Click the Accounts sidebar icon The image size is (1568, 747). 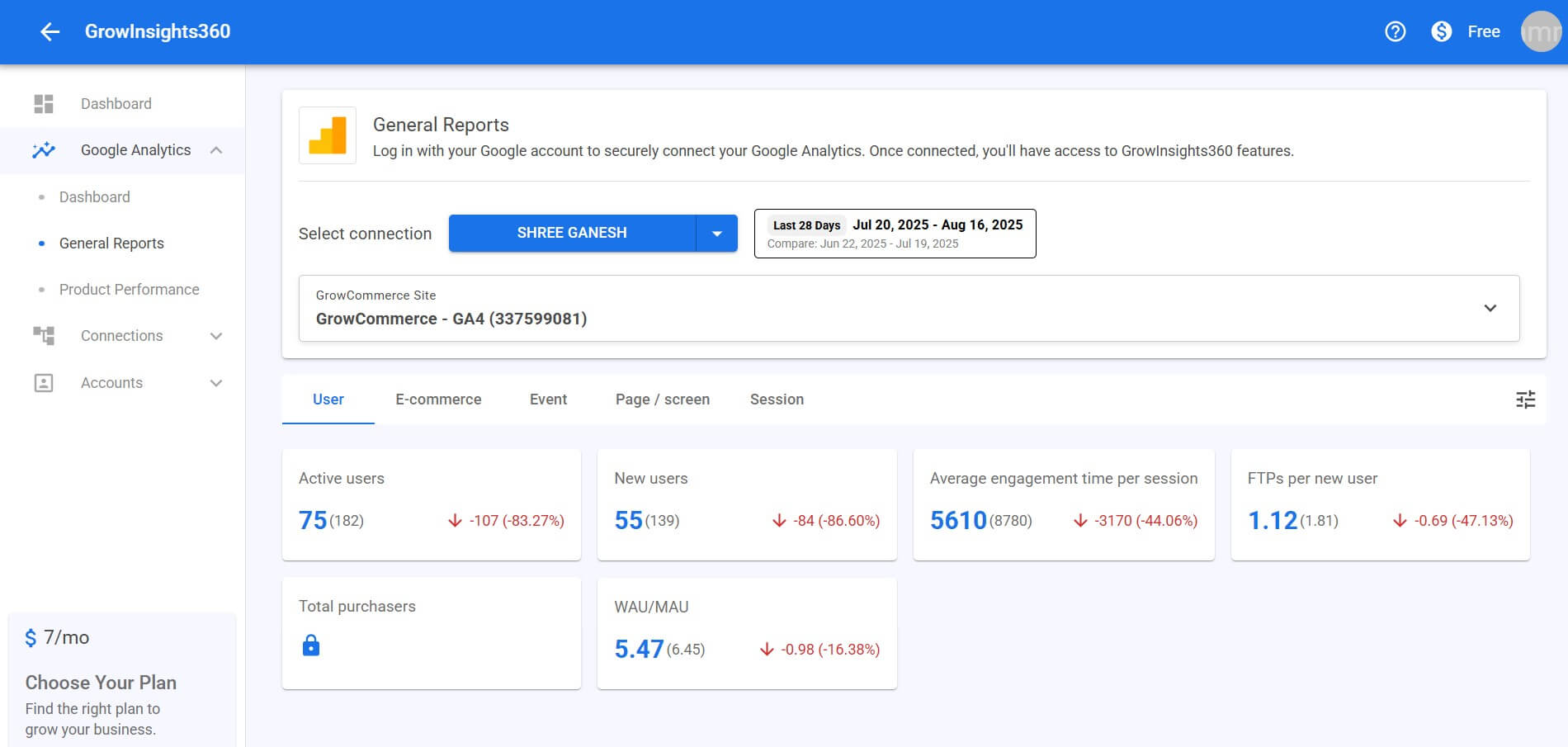tap(44, 383)
